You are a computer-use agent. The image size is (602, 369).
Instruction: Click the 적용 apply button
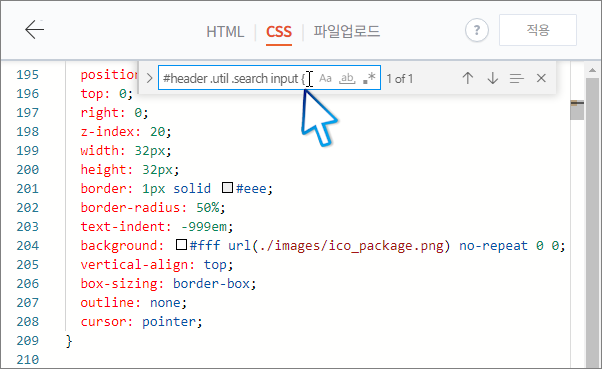click(x=538, y=30)
